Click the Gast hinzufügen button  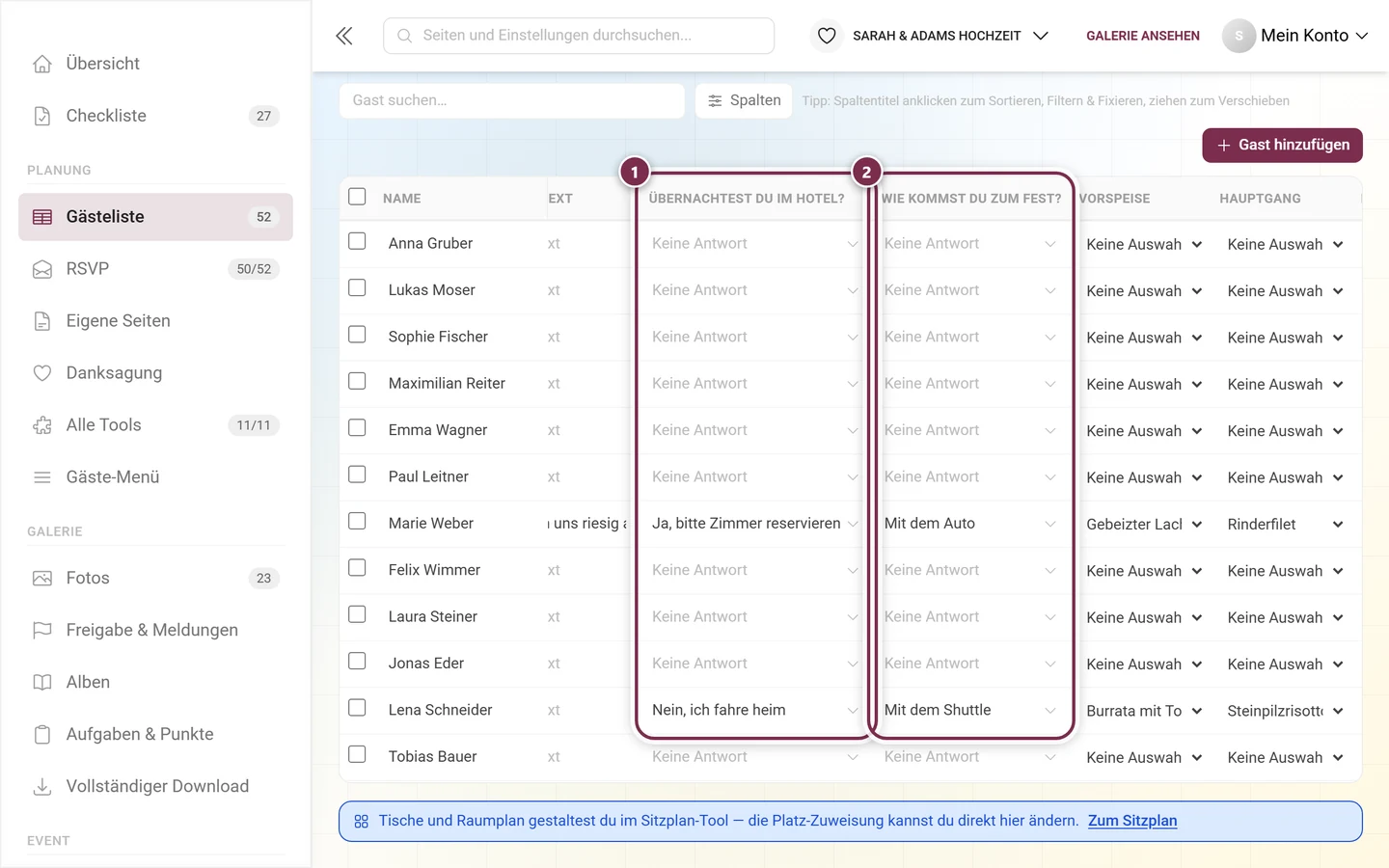1282,146
